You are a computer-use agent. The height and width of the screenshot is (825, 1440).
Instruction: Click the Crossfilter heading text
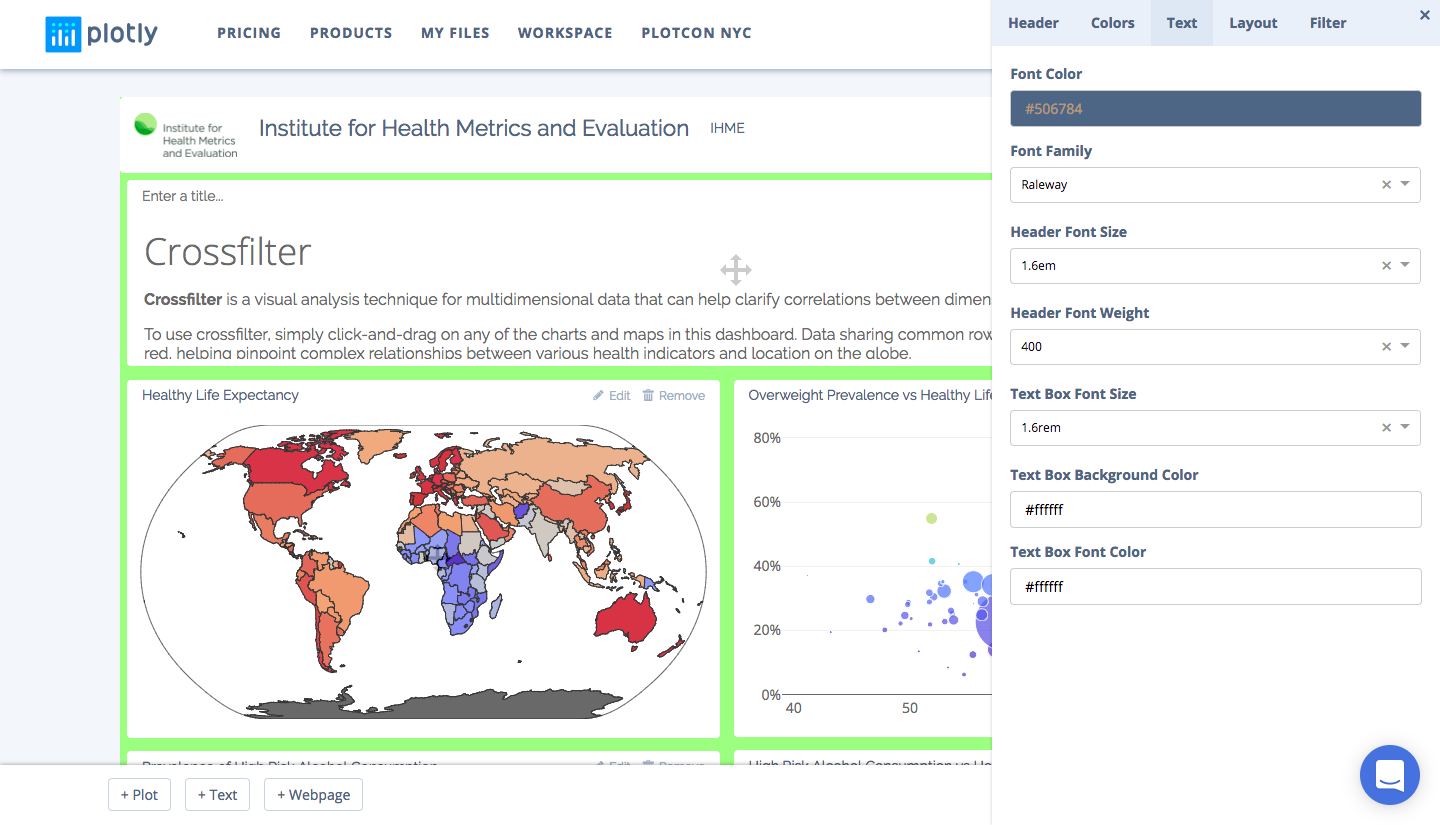(228, 252)
